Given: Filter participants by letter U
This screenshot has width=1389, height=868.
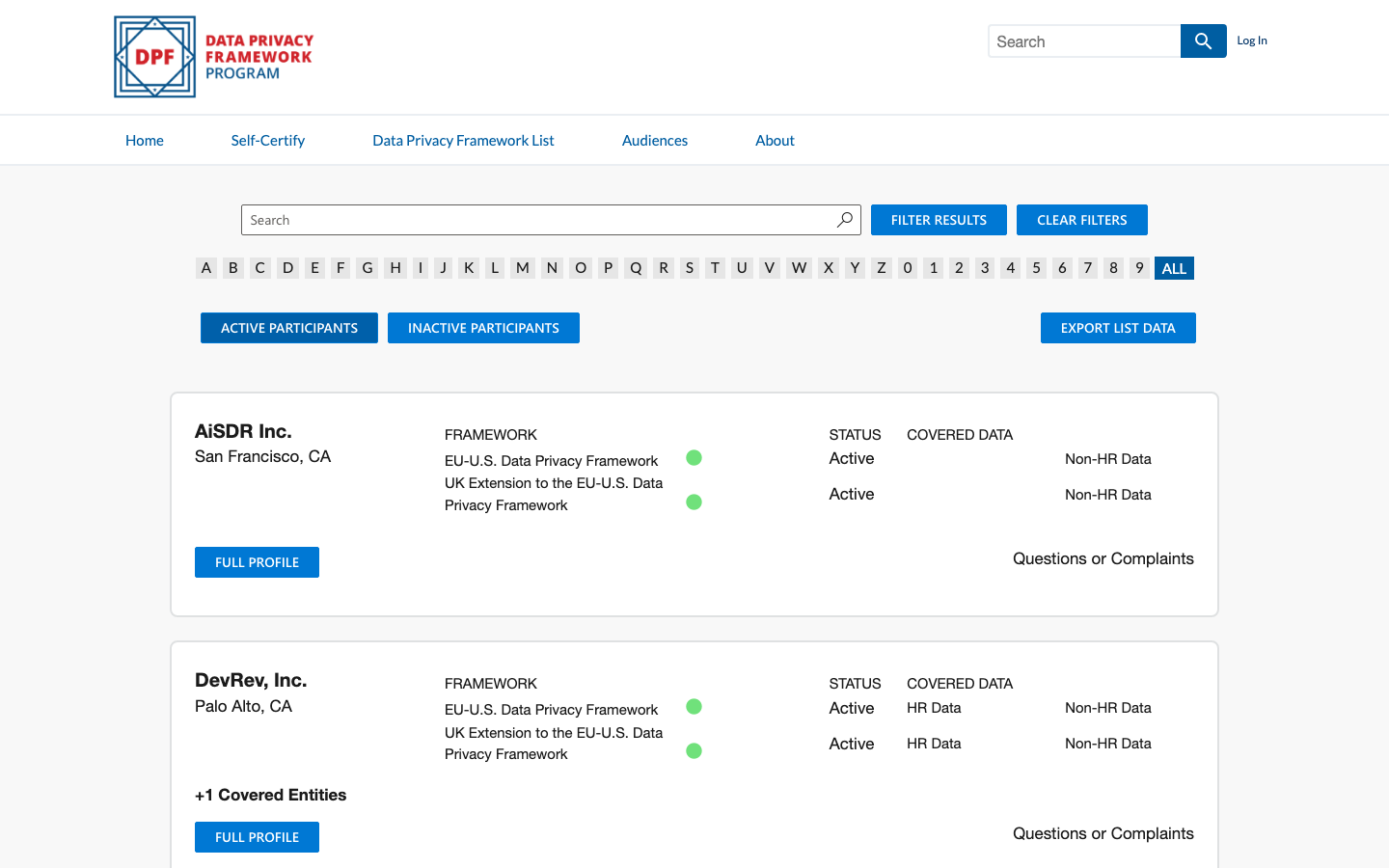Looking at the screenshot, I should (742, 268).
